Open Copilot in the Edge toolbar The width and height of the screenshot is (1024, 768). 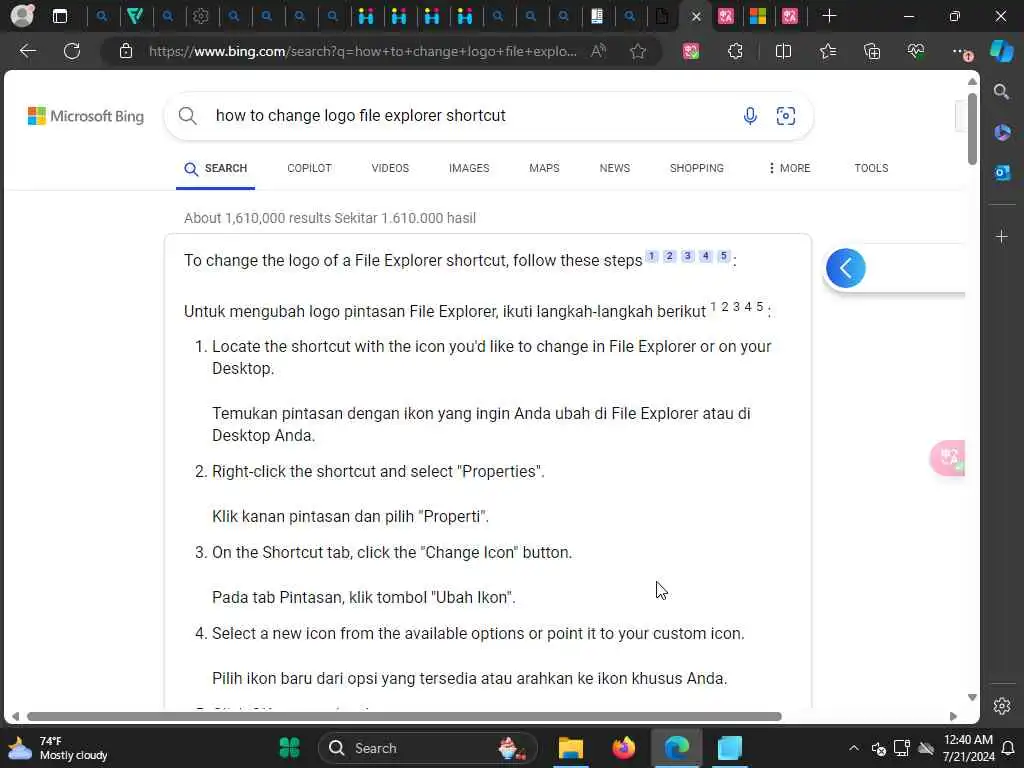(x=1001, y=51)
